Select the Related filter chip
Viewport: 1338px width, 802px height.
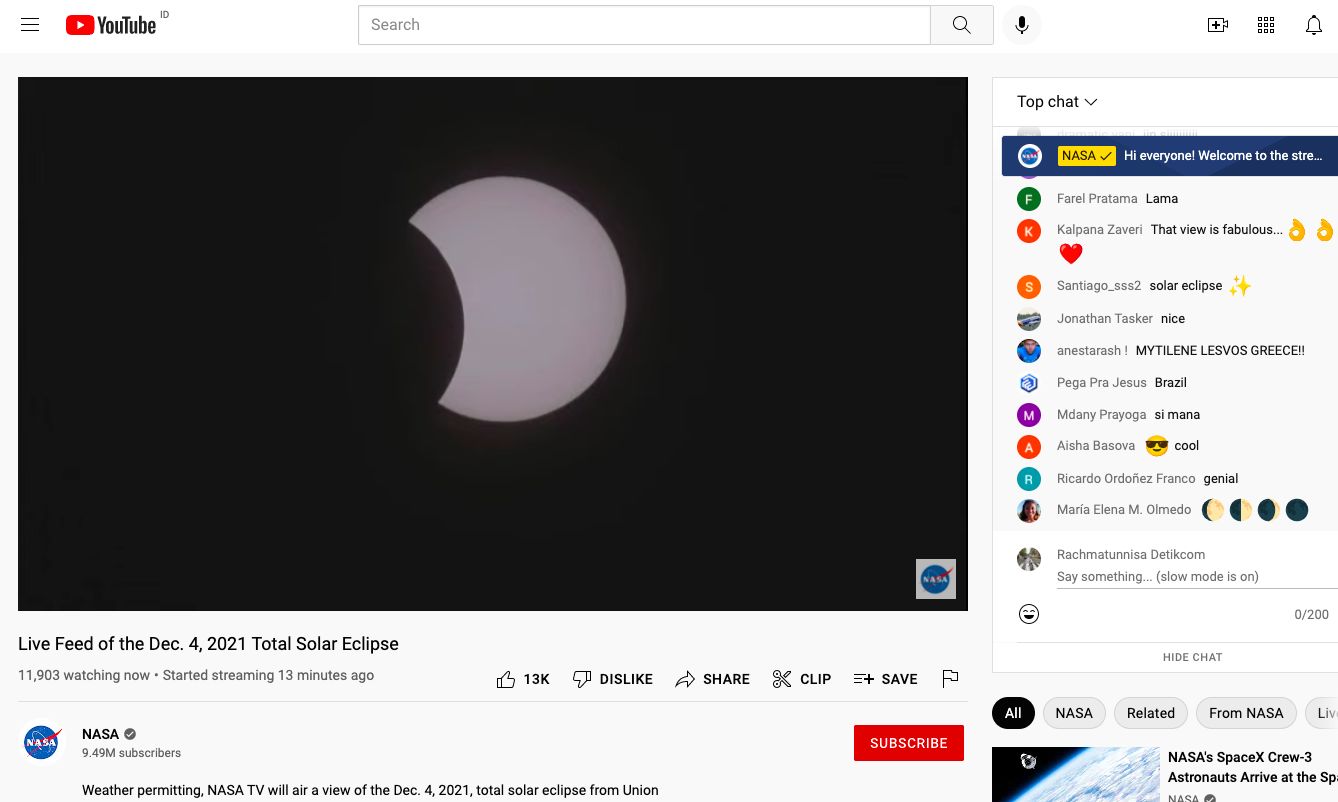pyautogui.click(x=1151, y=713)
